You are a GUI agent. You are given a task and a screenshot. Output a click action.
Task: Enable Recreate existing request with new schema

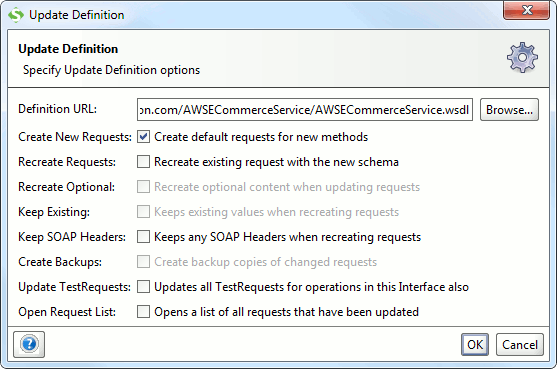[x=144, y=162]
